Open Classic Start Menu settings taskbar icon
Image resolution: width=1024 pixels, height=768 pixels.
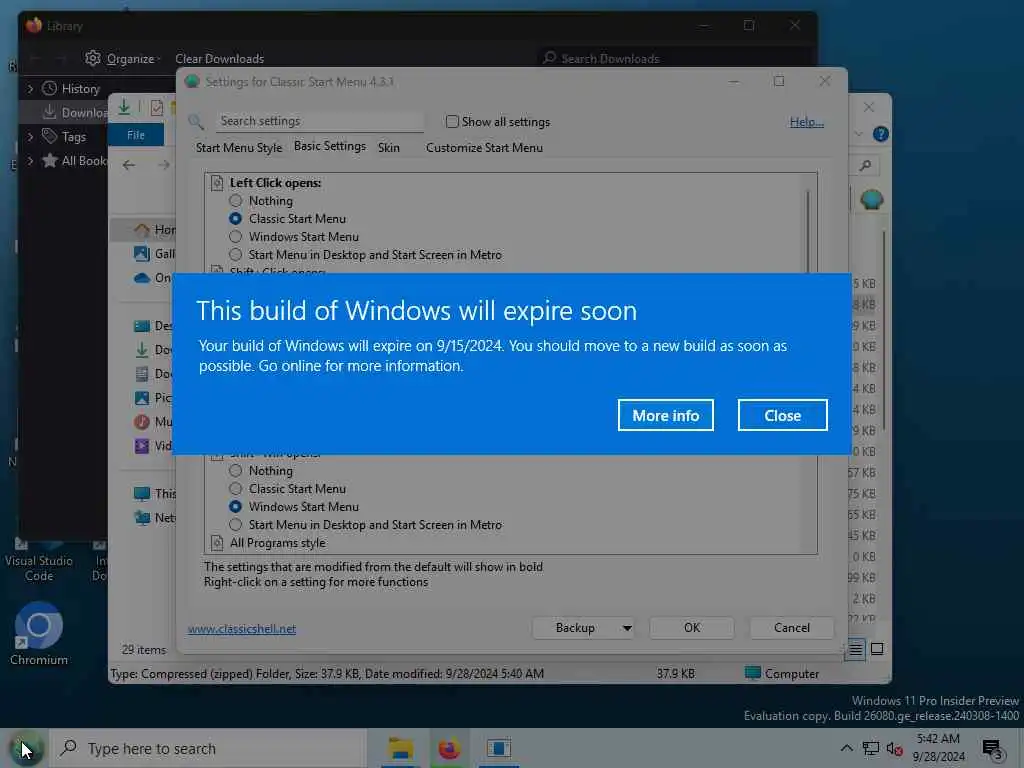(498, 748)
